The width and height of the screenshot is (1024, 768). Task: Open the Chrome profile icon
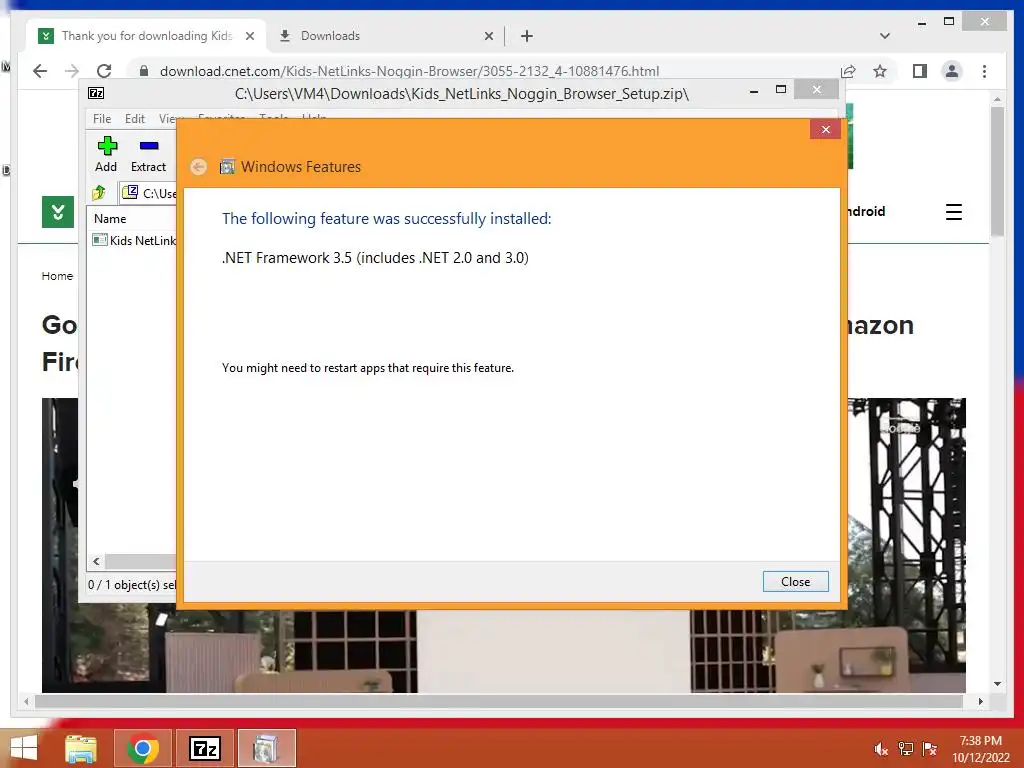[x=952, y=71]
